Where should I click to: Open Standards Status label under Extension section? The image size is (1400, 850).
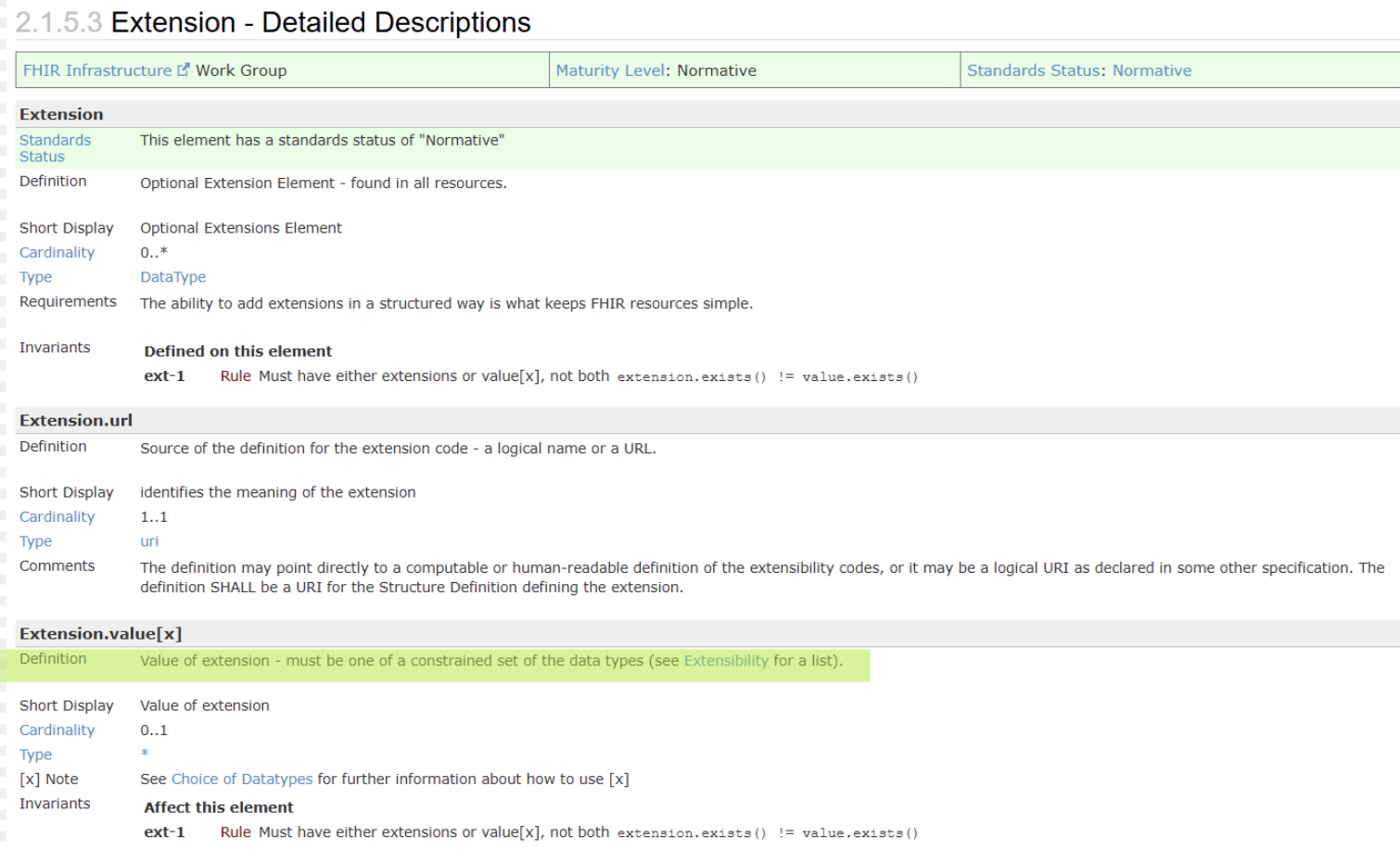pos(55,148)
